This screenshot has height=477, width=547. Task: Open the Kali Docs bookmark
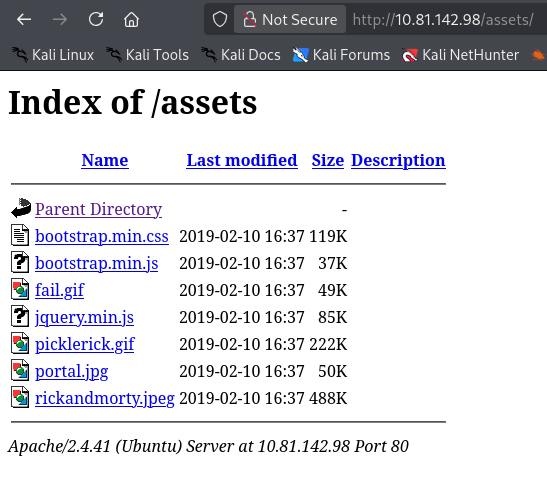[x=241, y=55]
